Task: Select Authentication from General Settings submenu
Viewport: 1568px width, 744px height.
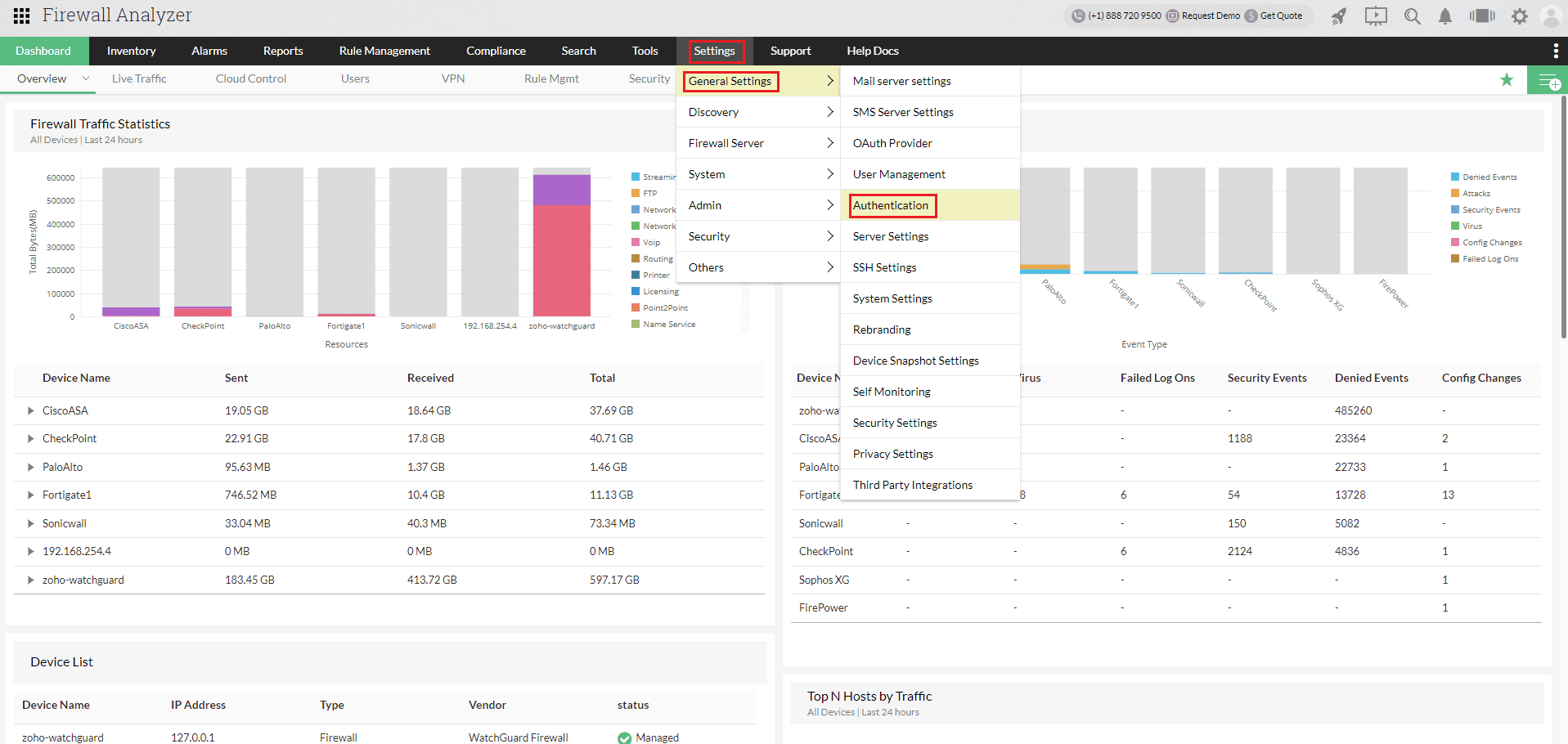Action: coord(891,205)
